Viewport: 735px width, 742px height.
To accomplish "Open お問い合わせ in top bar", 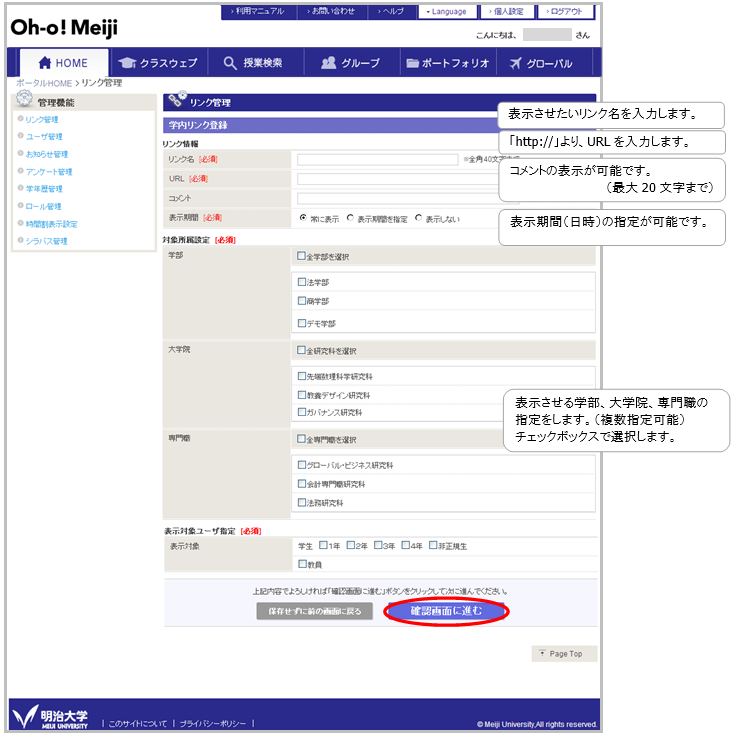I will (x=332, y=11).
